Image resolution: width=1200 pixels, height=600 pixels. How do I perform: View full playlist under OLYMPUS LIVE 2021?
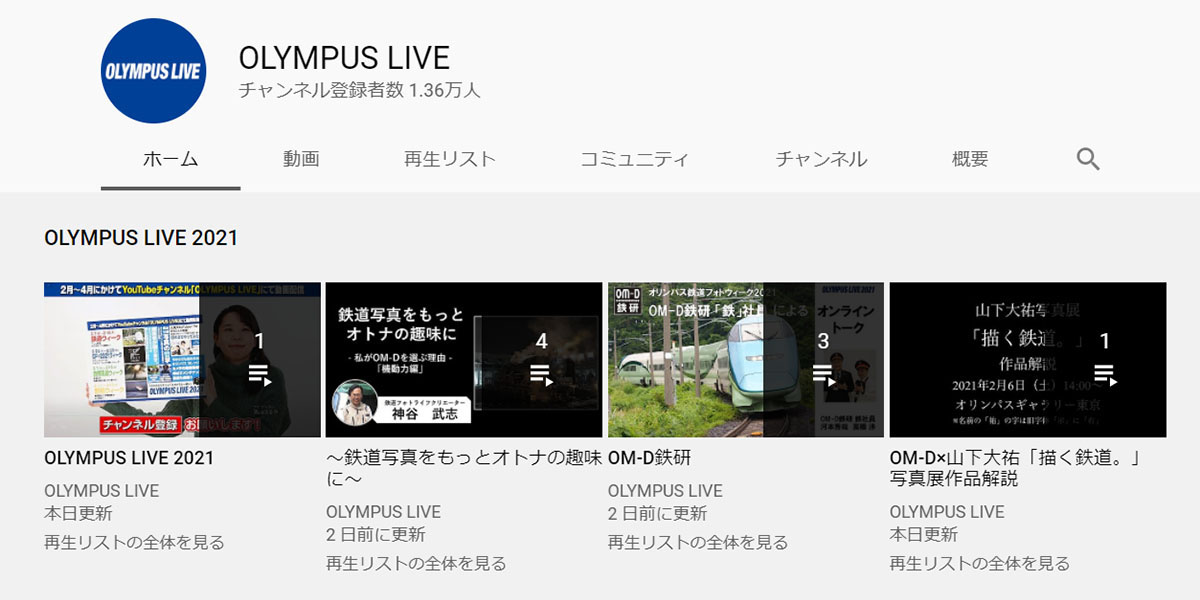coord(134,543)
